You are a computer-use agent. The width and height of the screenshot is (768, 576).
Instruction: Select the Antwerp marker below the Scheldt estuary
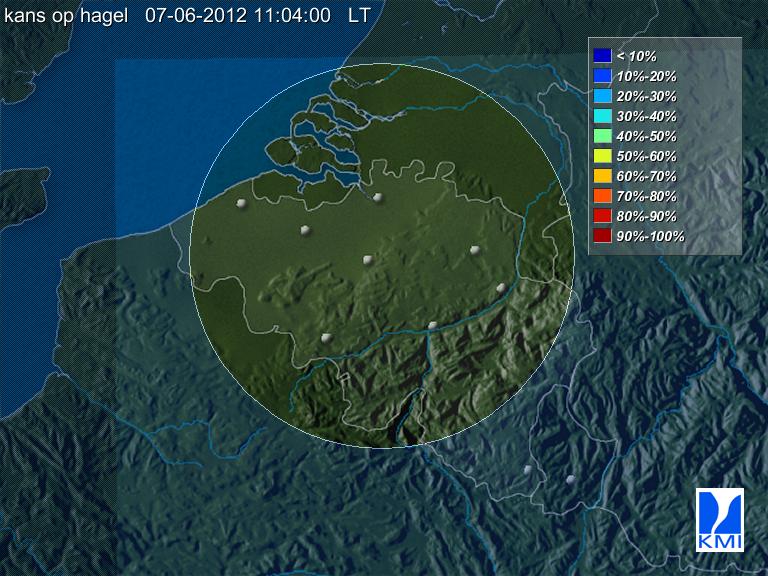[377, 197]
